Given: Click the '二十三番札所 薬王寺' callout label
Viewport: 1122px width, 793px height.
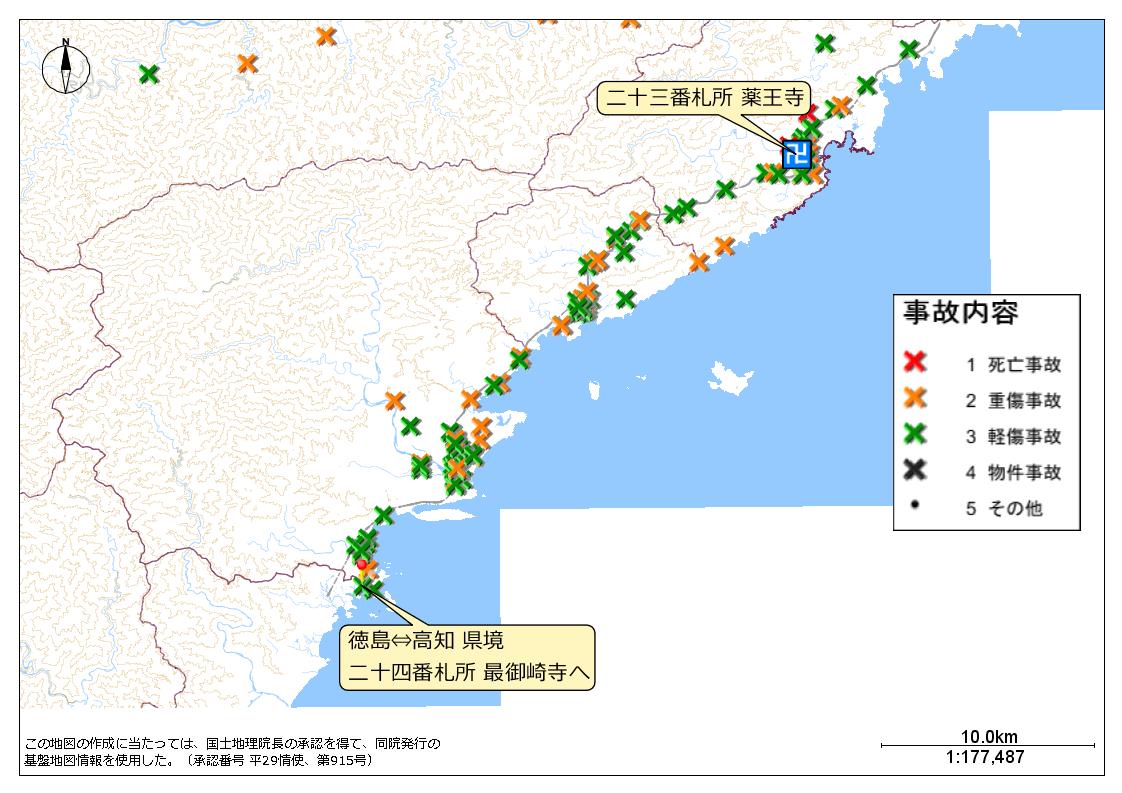Looking at the screenshot, I should [705, 97].
